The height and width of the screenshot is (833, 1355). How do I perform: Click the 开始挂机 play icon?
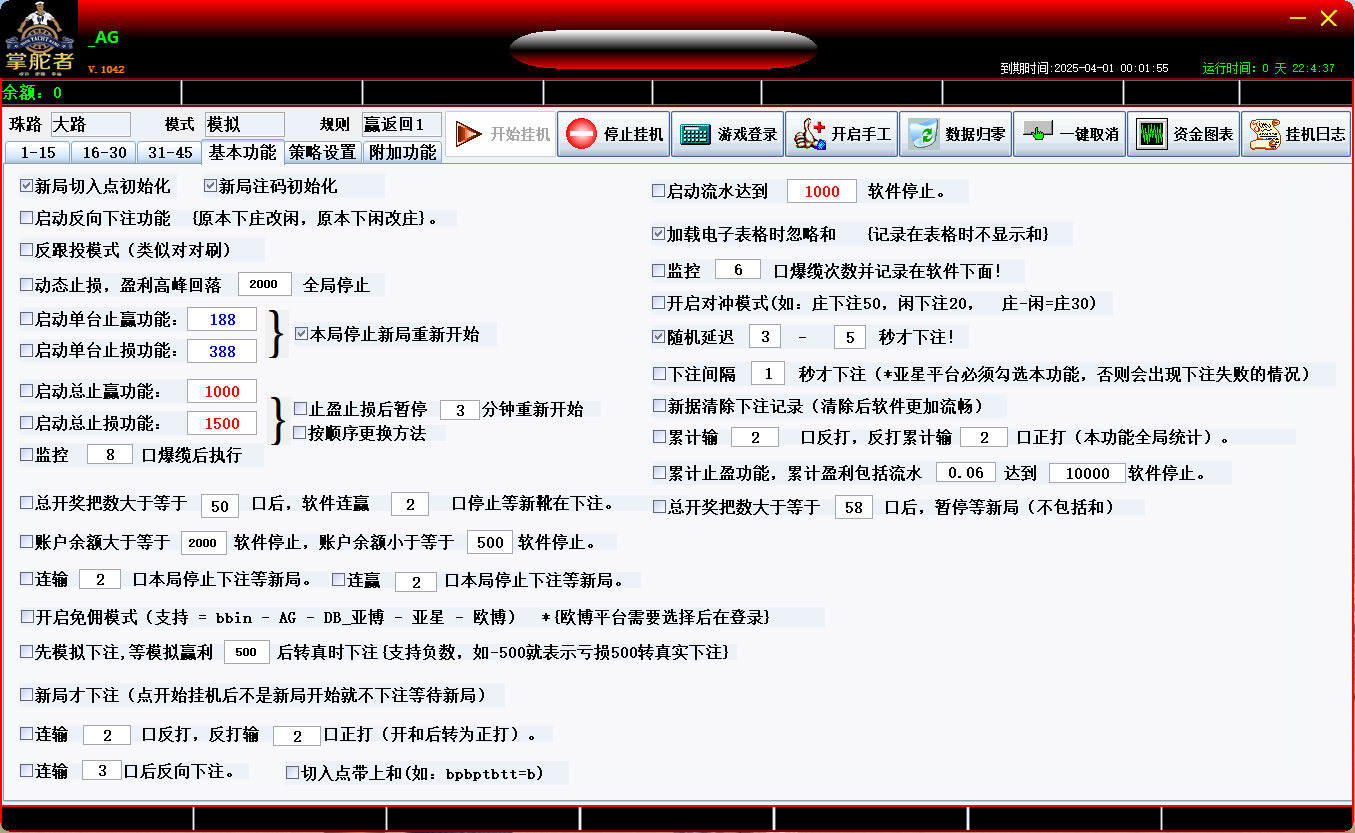coord(468,134)
